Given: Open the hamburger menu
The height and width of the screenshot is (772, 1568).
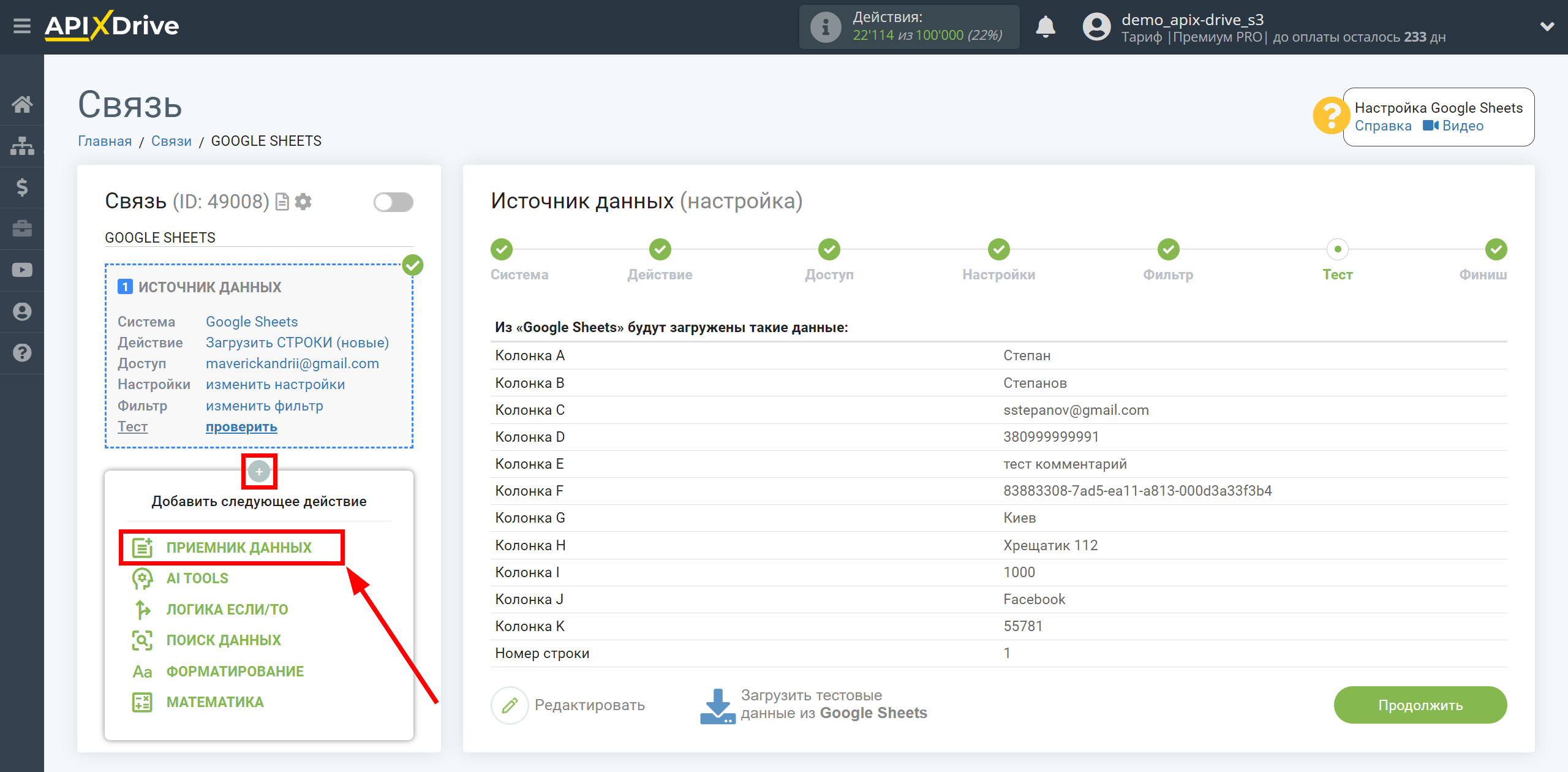Looking at the screenshot, I should [22, 26].
